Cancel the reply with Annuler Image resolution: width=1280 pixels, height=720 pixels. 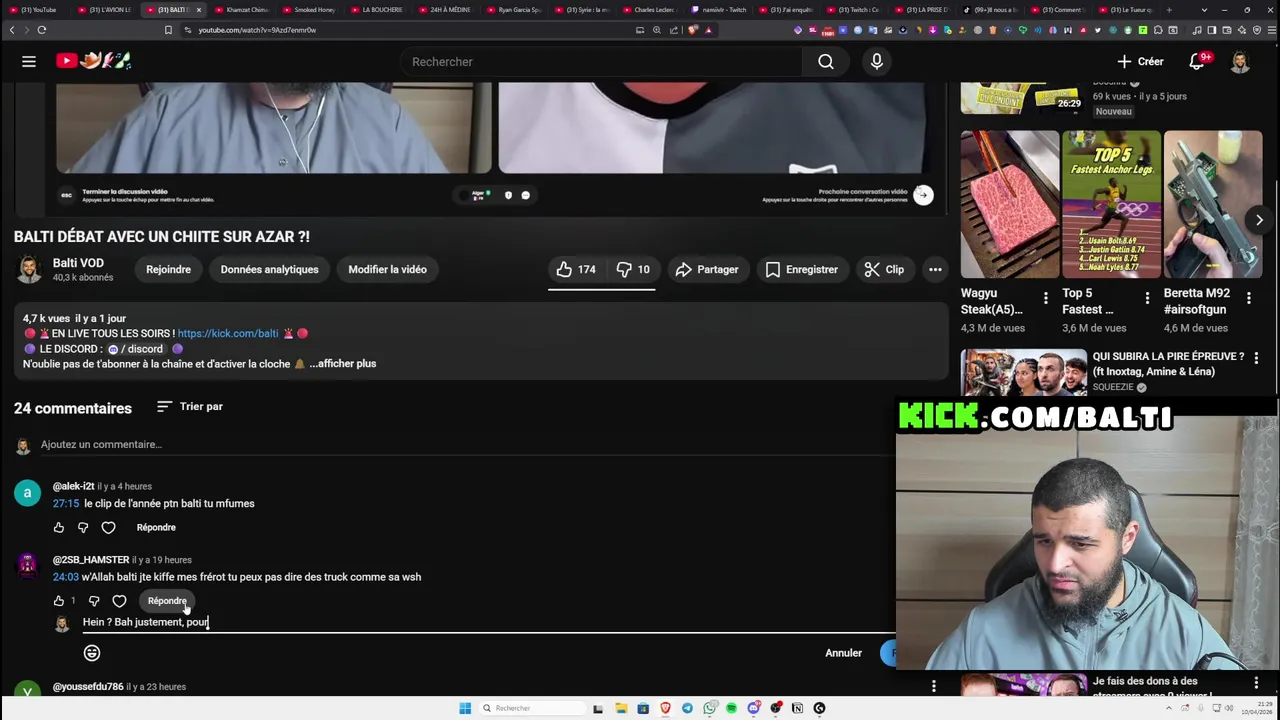[843, 653]
